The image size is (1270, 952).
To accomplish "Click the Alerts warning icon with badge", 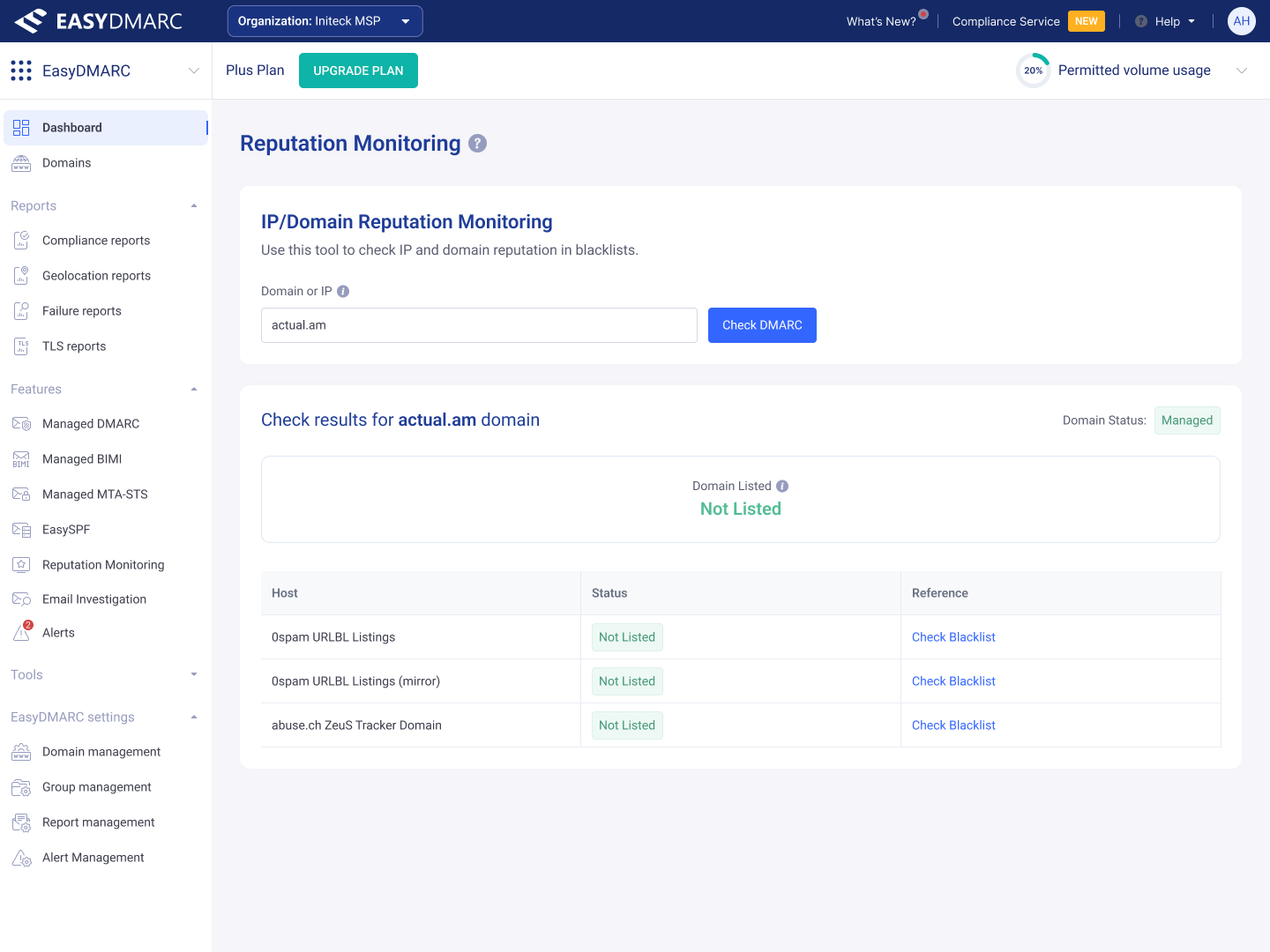I will point(22,631).
